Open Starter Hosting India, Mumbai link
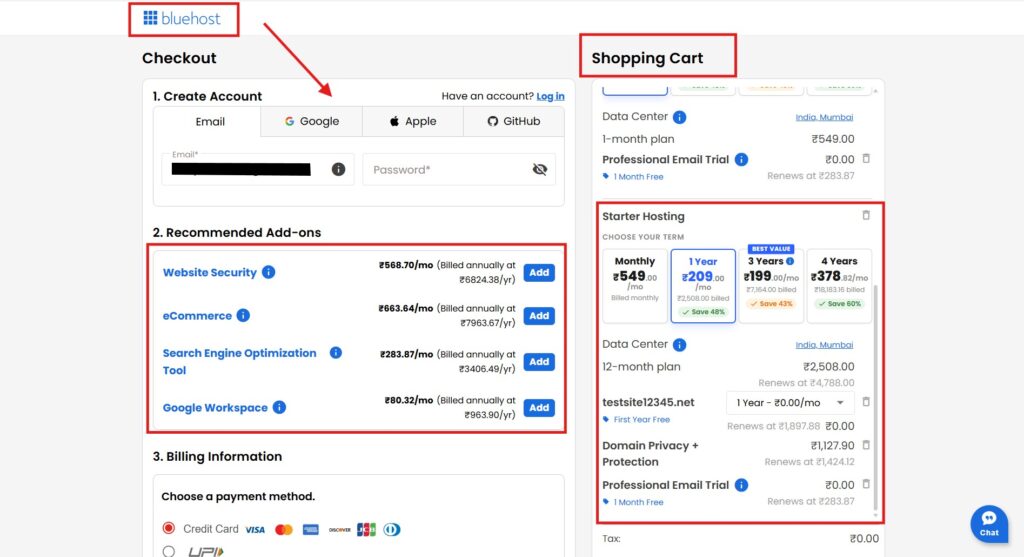 point(824,345)
